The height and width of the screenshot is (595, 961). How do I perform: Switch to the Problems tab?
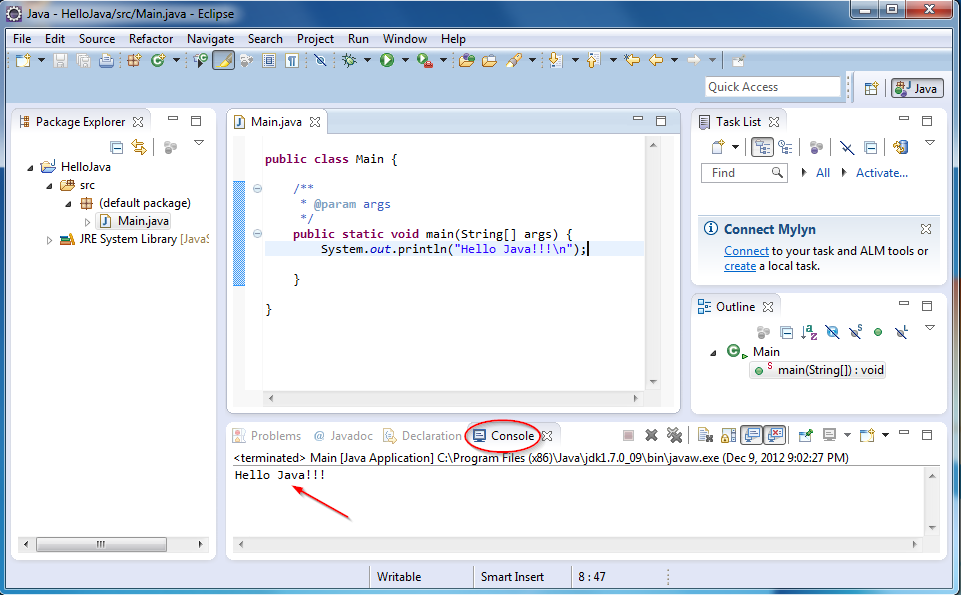pyautogui.click(x=267, y=436)
